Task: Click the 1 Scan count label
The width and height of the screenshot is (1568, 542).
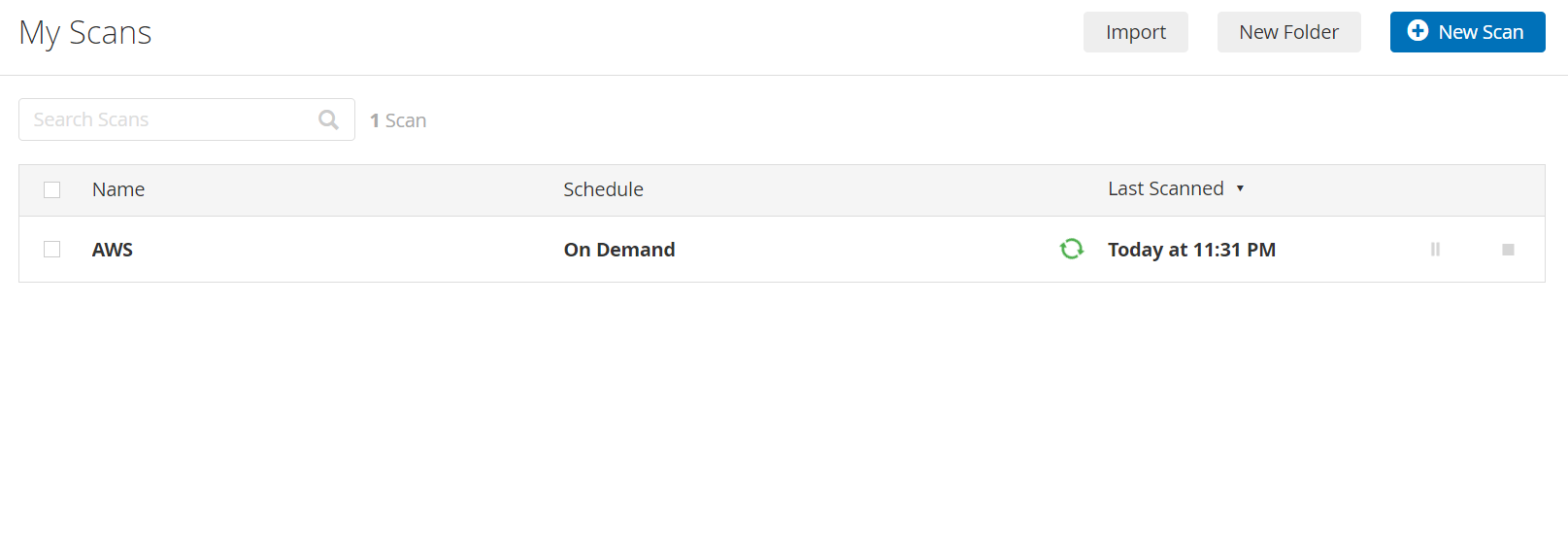Action: coord(398,120)
